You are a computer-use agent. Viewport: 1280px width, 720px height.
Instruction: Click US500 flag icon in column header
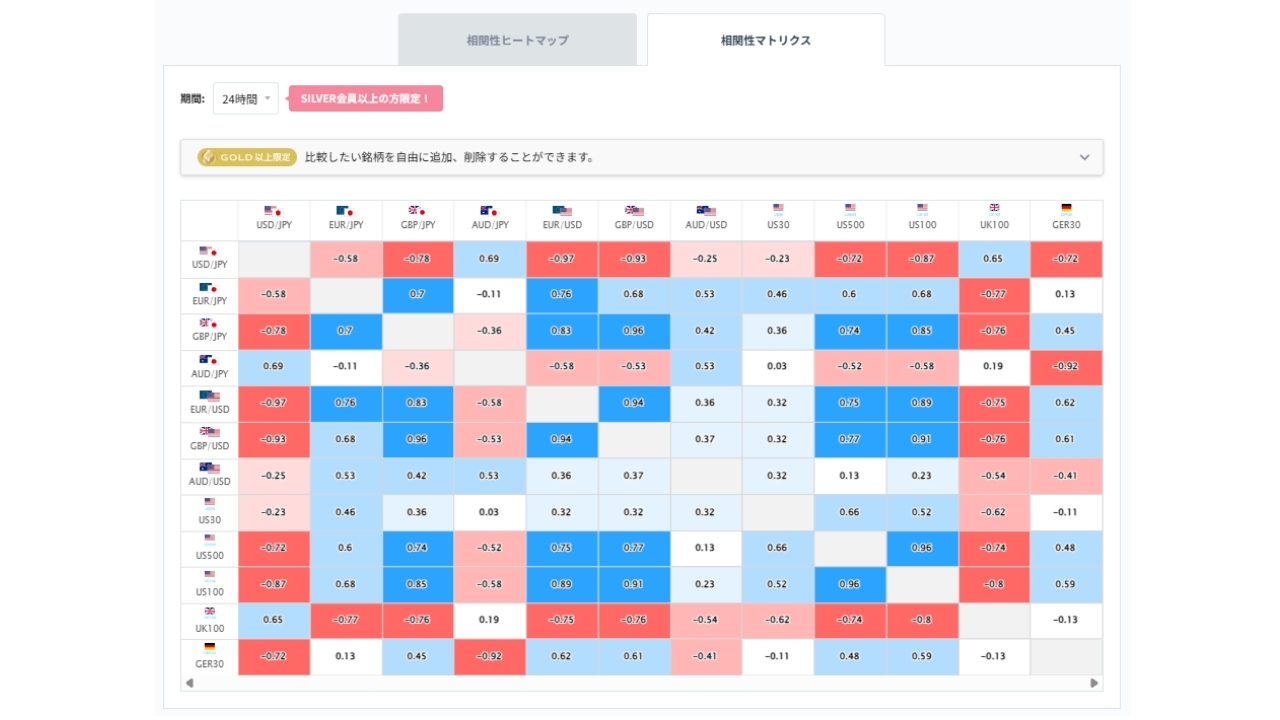pyautogui.click(x=850, y=210)
